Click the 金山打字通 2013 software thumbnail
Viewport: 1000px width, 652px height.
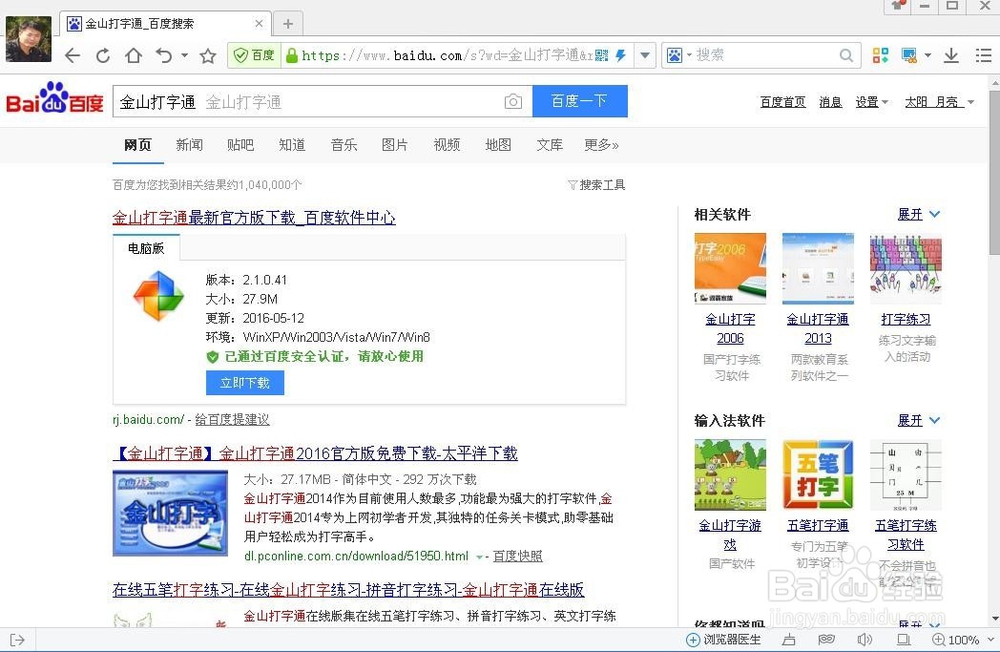[x=818, y=268]
